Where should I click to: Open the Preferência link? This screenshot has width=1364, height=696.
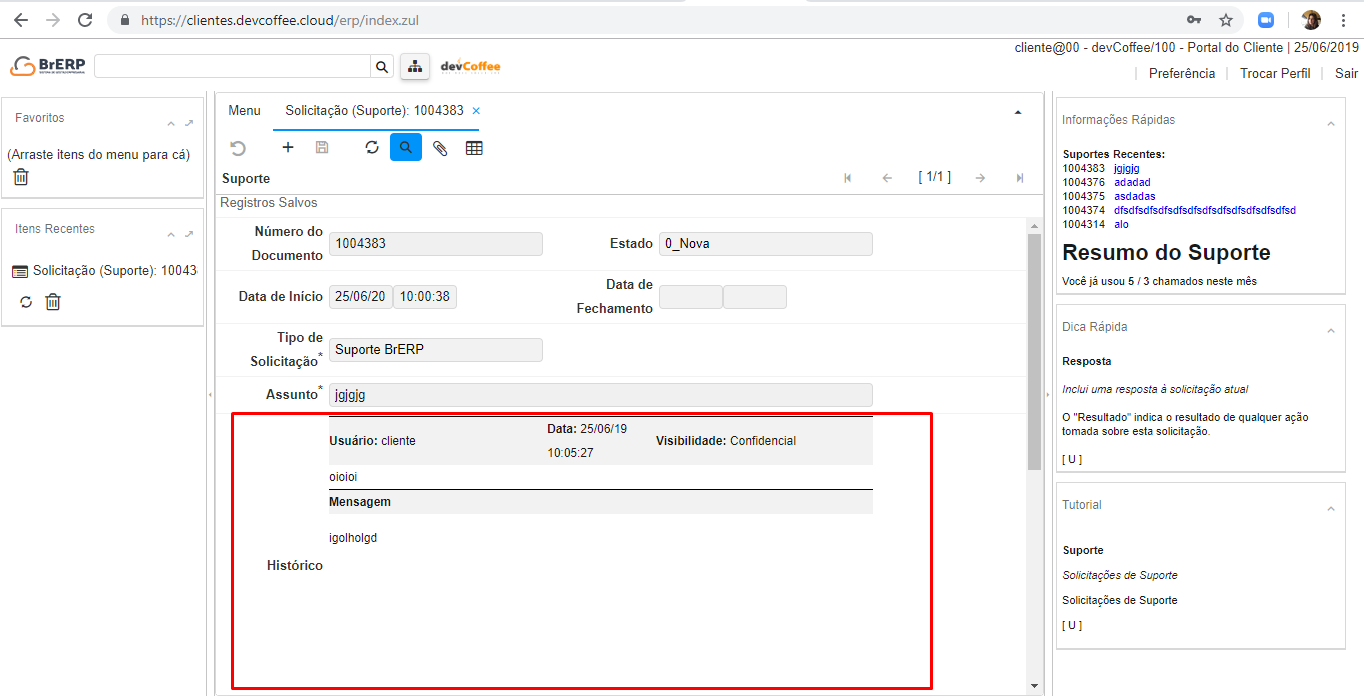(x=1181, y=73)
